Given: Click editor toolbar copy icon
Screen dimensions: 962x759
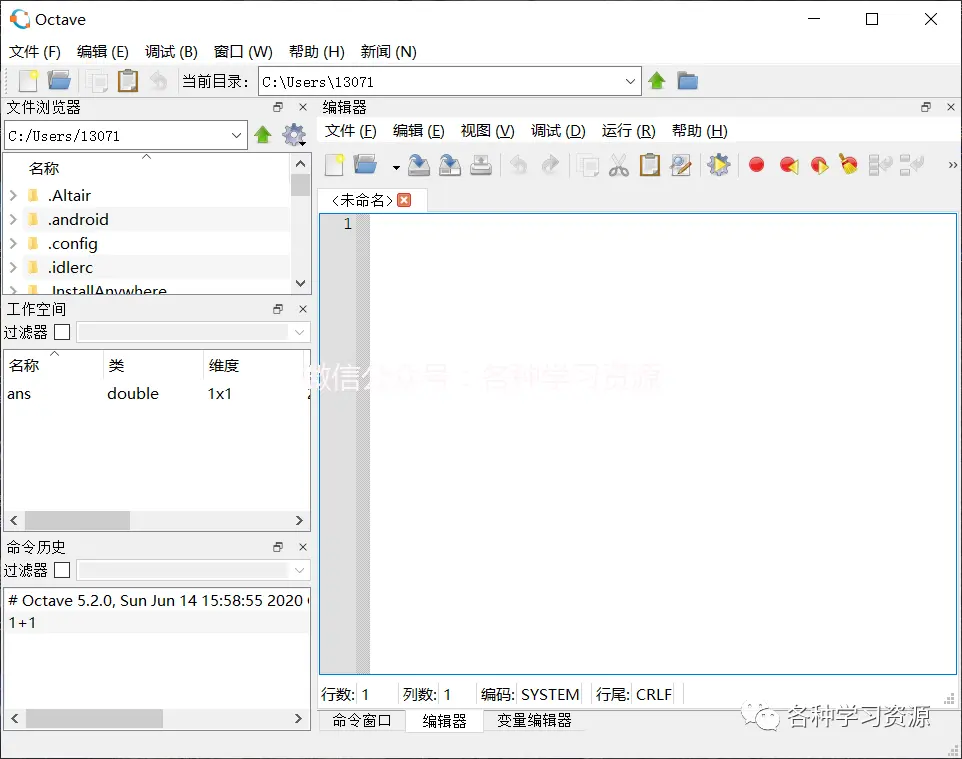Looking at the screenshot, I should pos(588,165).
